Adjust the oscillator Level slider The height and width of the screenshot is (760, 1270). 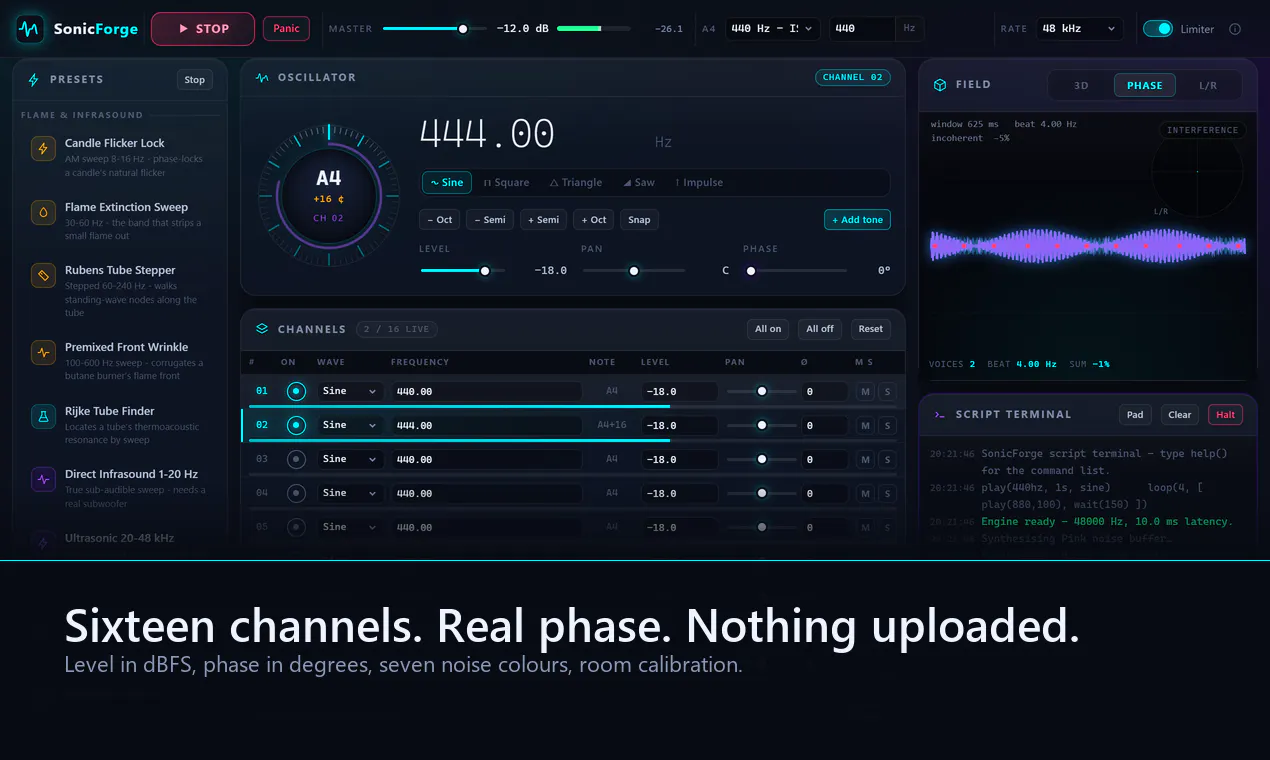point(463,270)
